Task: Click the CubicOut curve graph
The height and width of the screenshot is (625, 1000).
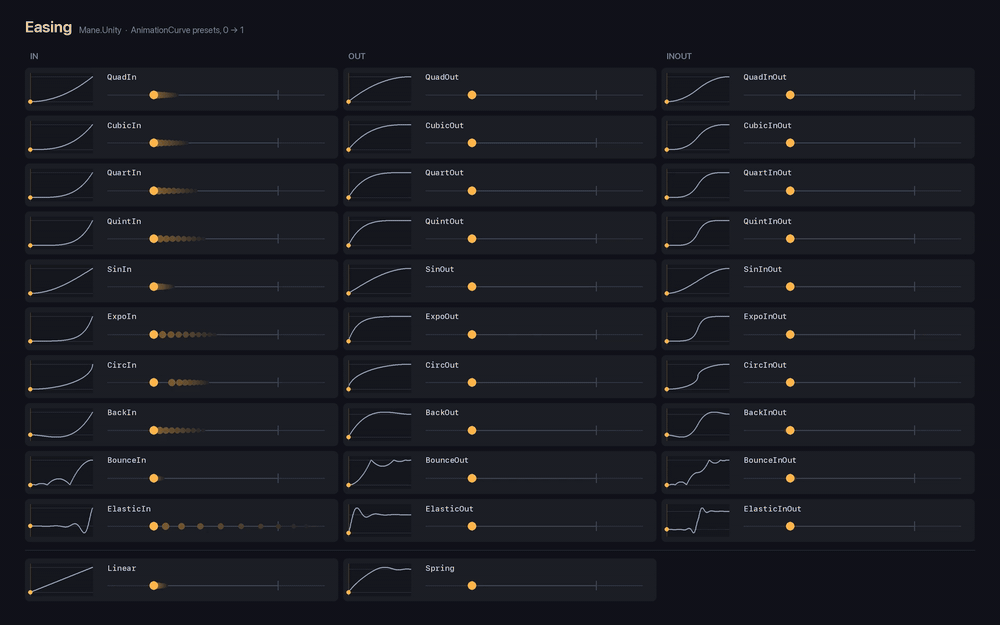Action: tap(379, 137)
